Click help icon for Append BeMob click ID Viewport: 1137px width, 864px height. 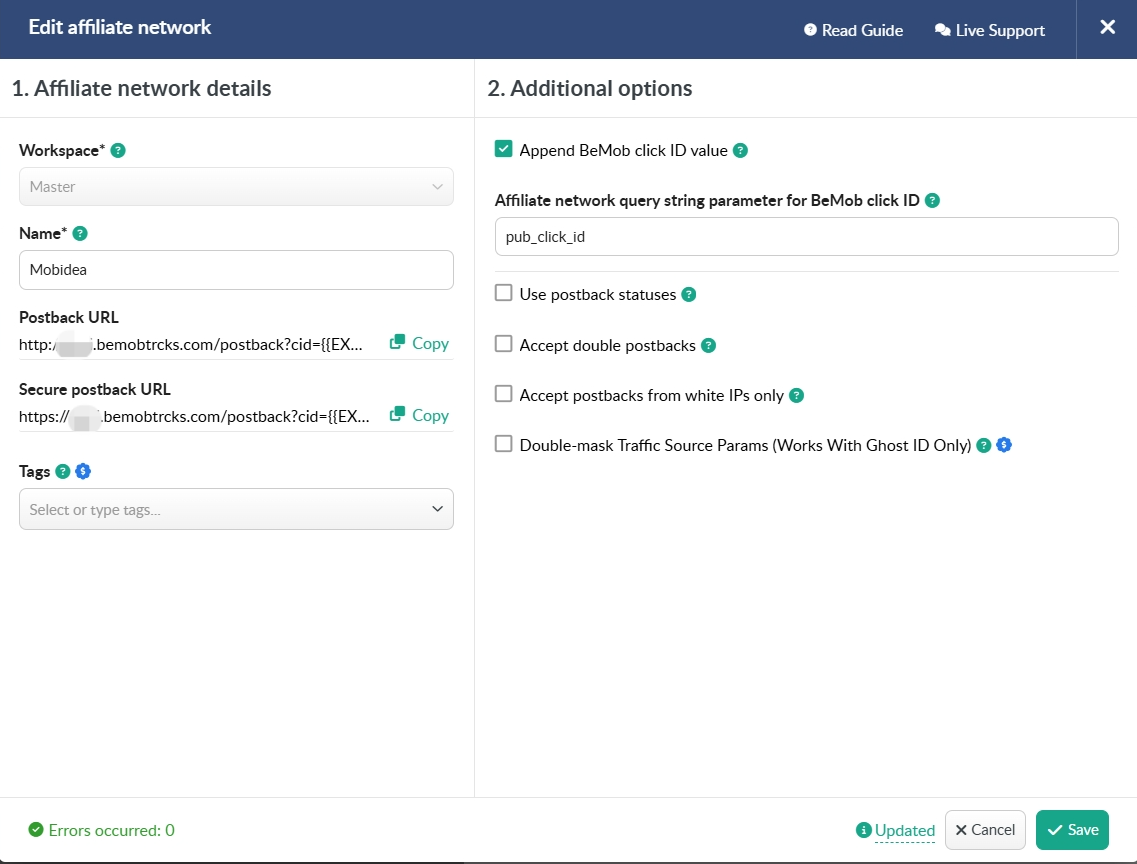[740, 151]
